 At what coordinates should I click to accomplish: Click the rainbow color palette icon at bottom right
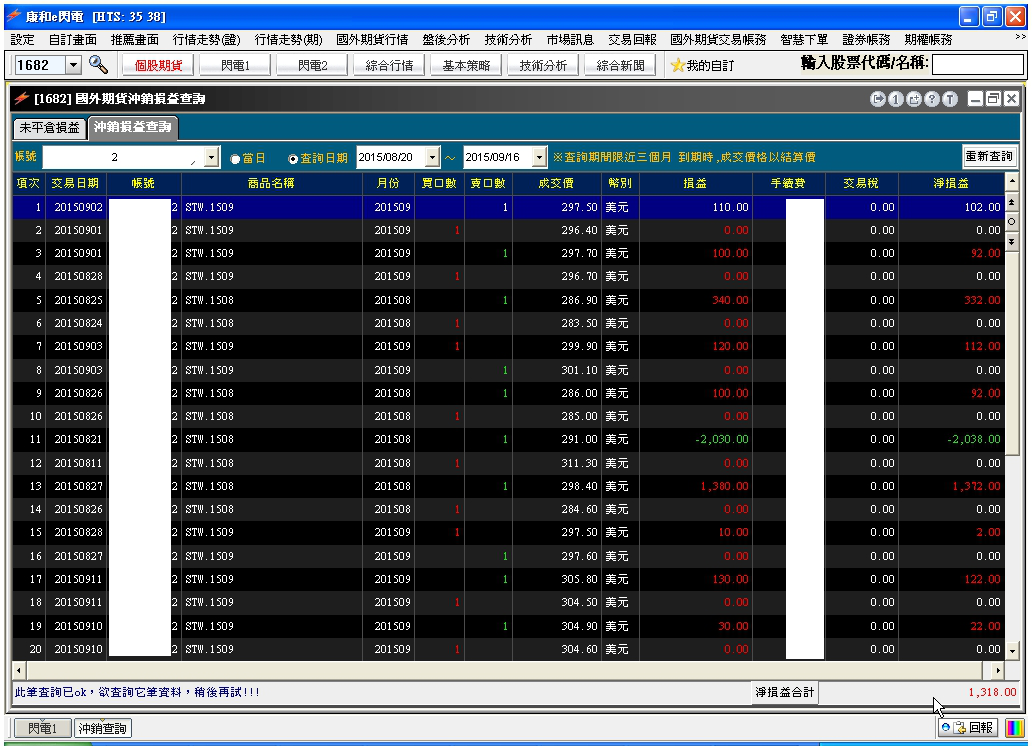pos(1015,728)
